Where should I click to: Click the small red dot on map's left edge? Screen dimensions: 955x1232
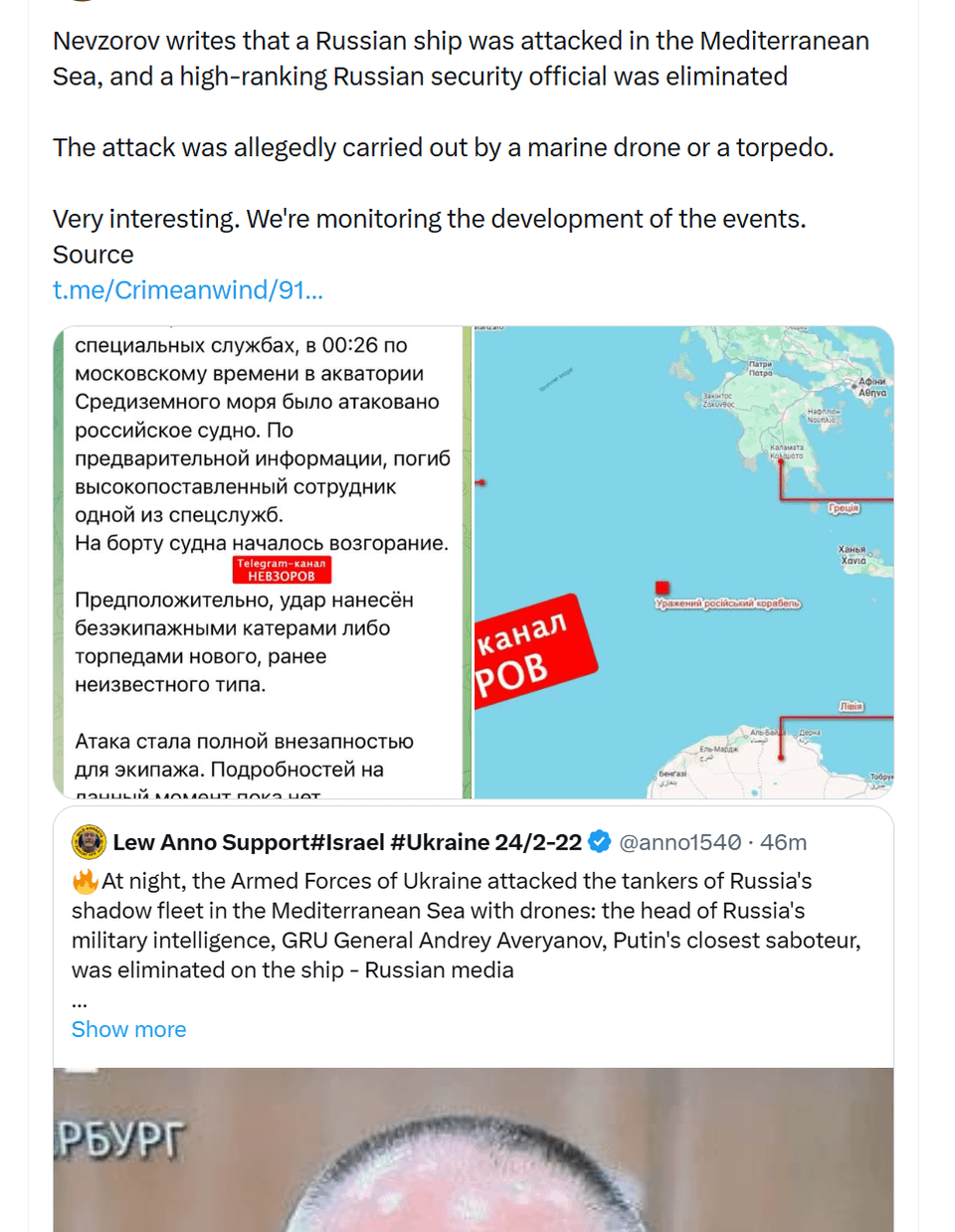pyautogui.click(x=480, y=482)
